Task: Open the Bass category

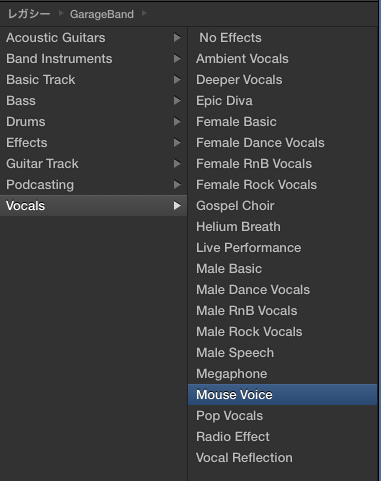Action: (93, 101)
